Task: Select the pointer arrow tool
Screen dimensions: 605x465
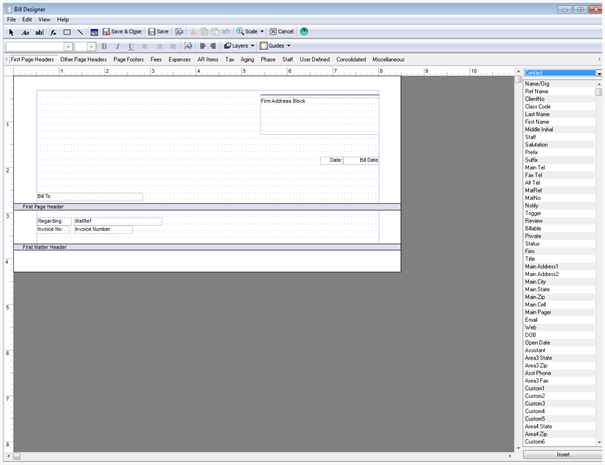Action: click(x=11, y=32)
